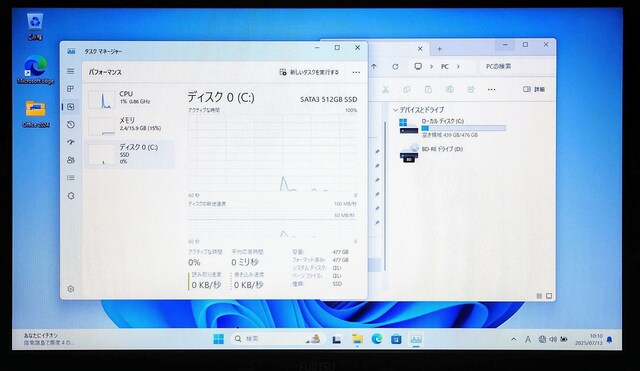Select ローカル ディスク (C:) drive
Screen dimensions: 640x371
452,127
